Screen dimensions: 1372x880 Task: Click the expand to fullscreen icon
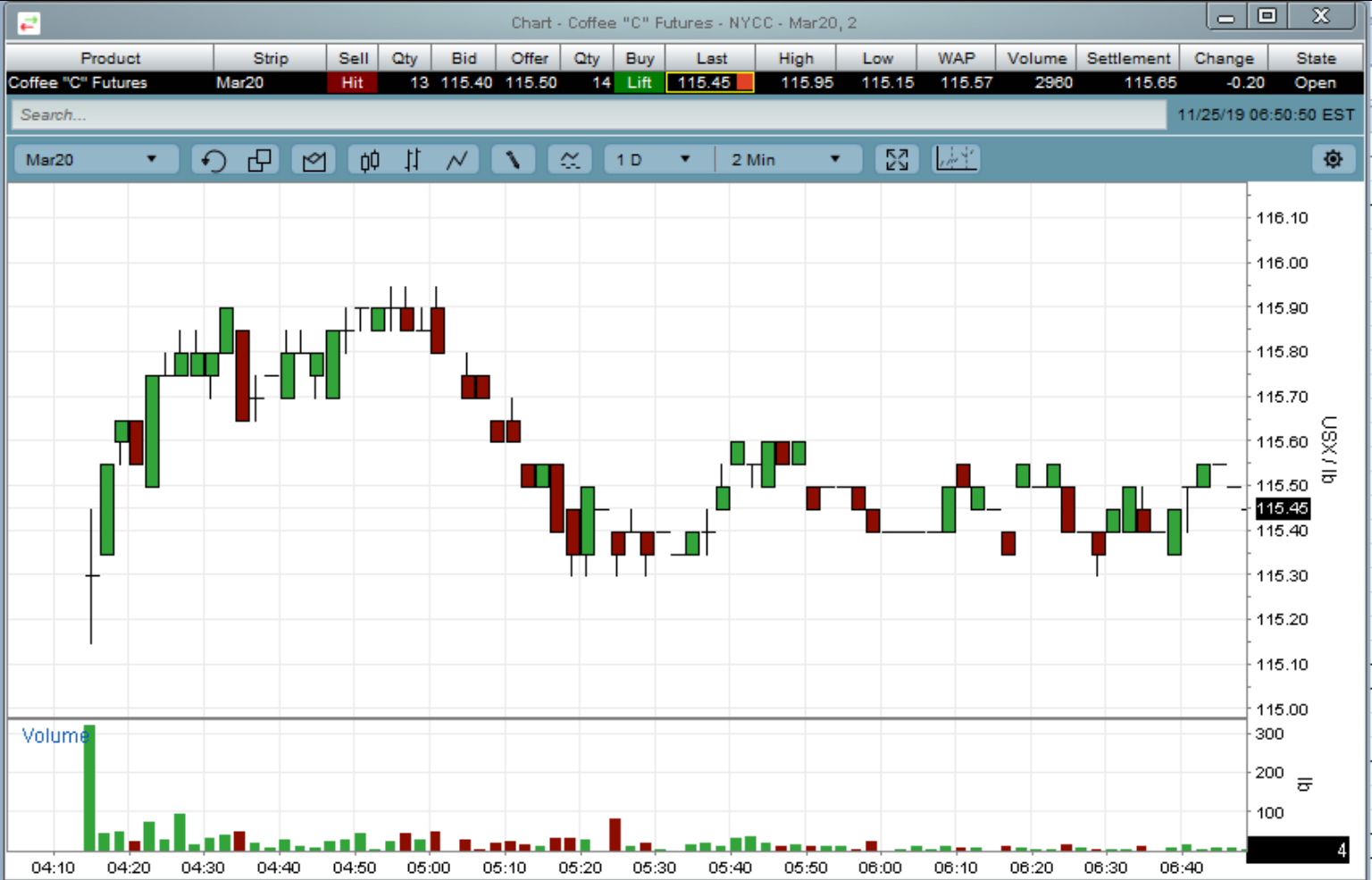[x=897, y=160]
